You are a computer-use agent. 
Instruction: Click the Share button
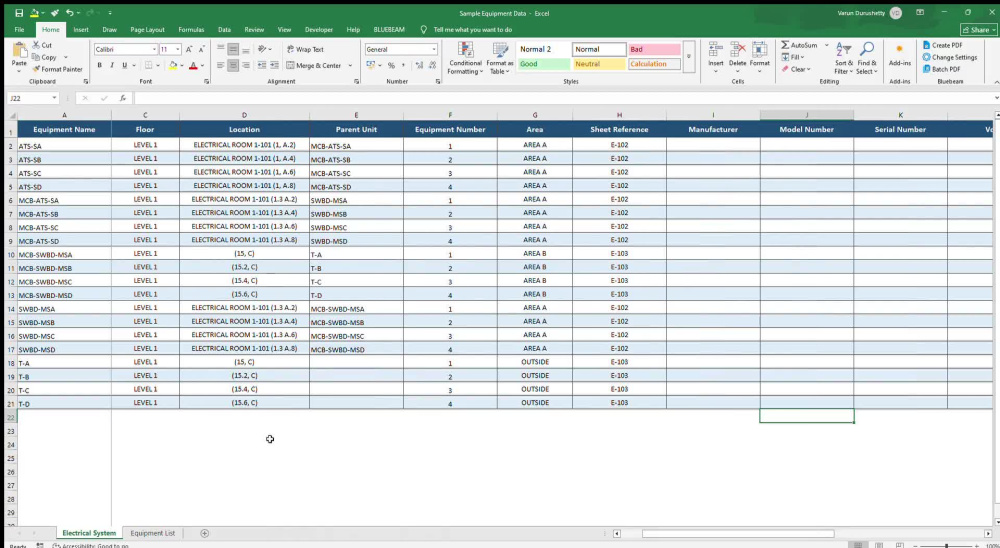[x=979, y=30]
